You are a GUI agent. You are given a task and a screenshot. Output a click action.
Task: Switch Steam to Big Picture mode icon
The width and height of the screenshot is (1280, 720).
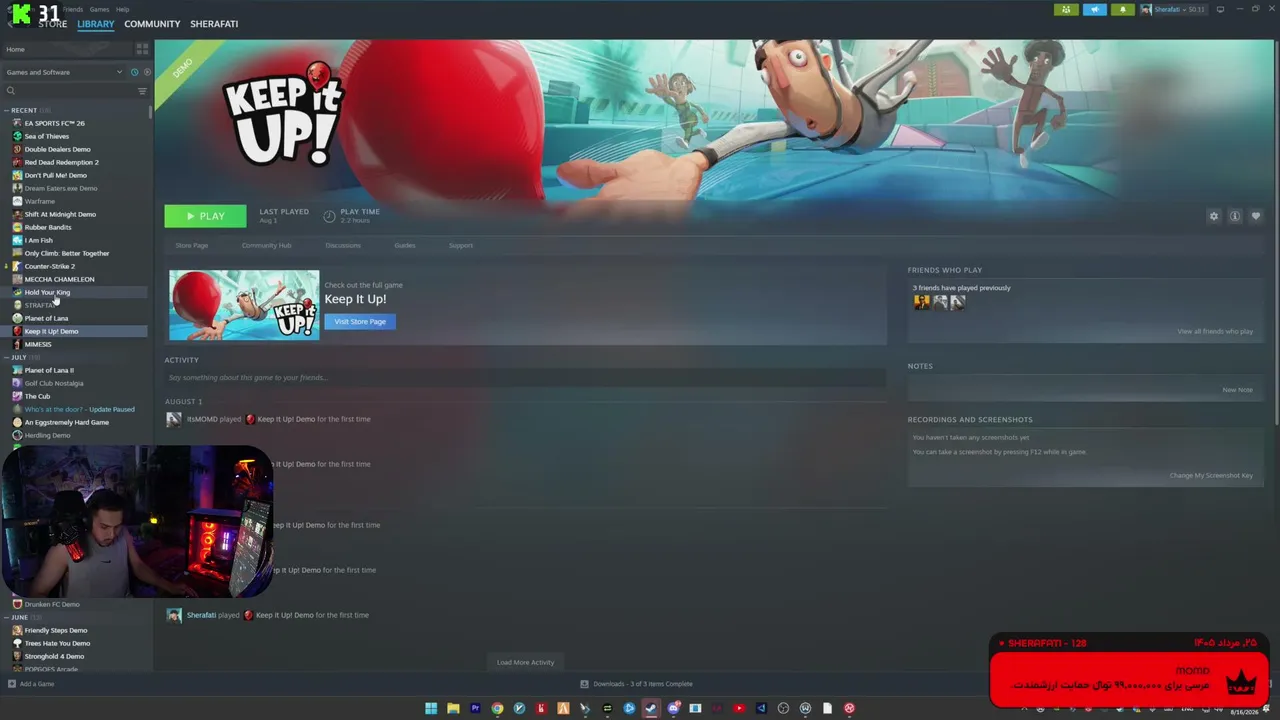1220,10
